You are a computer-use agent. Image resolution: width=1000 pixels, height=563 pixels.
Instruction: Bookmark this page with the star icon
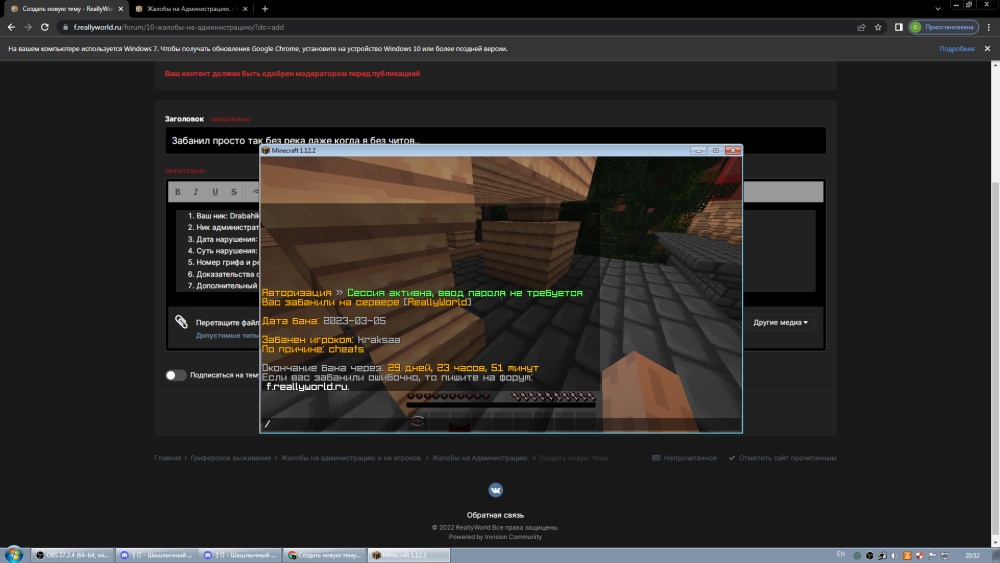[878, 27]
